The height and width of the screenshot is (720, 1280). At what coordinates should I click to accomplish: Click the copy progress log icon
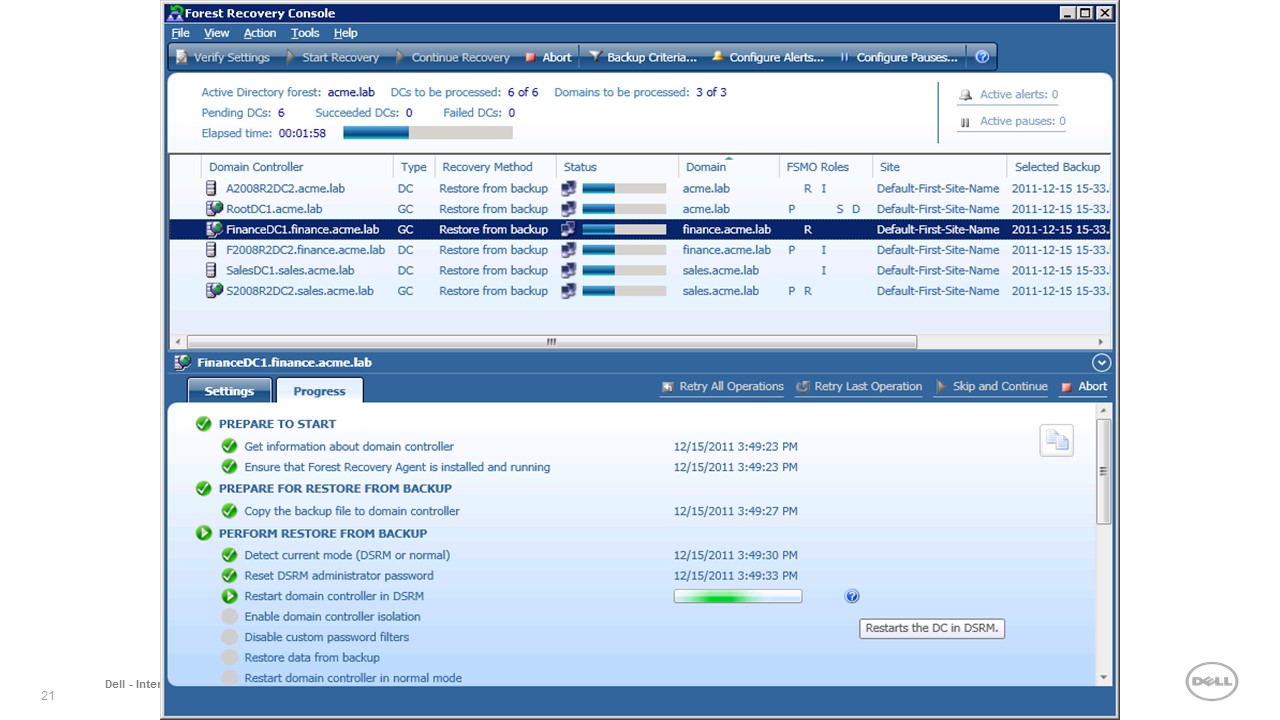tap(1057, 440)
